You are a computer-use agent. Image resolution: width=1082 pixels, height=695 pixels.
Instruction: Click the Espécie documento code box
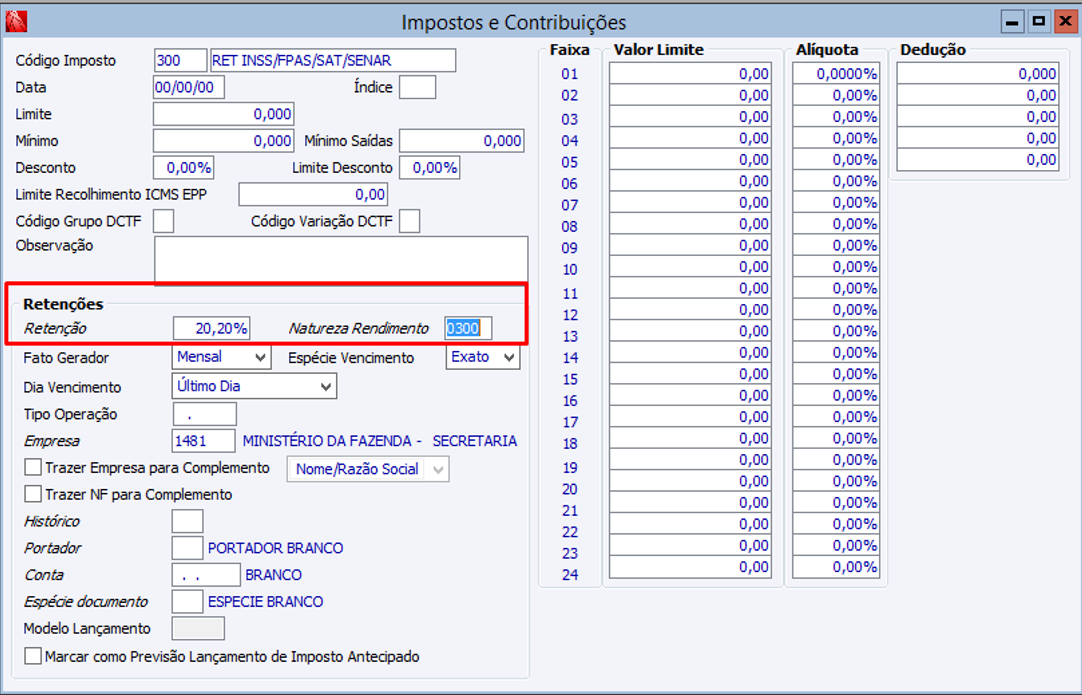pyautogui.click(x=188, y=602)
